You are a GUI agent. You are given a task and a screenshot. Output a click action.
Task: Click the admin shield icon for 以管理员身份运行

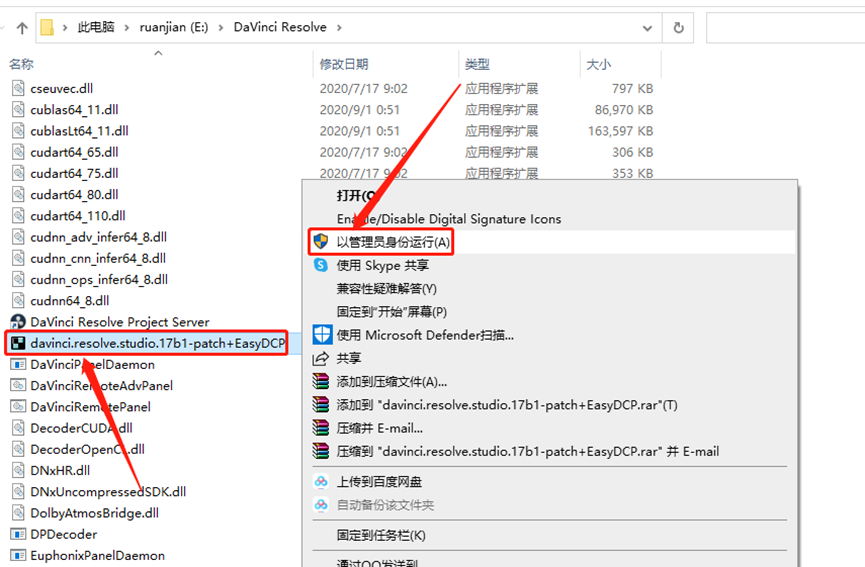[x=321, y=242]
